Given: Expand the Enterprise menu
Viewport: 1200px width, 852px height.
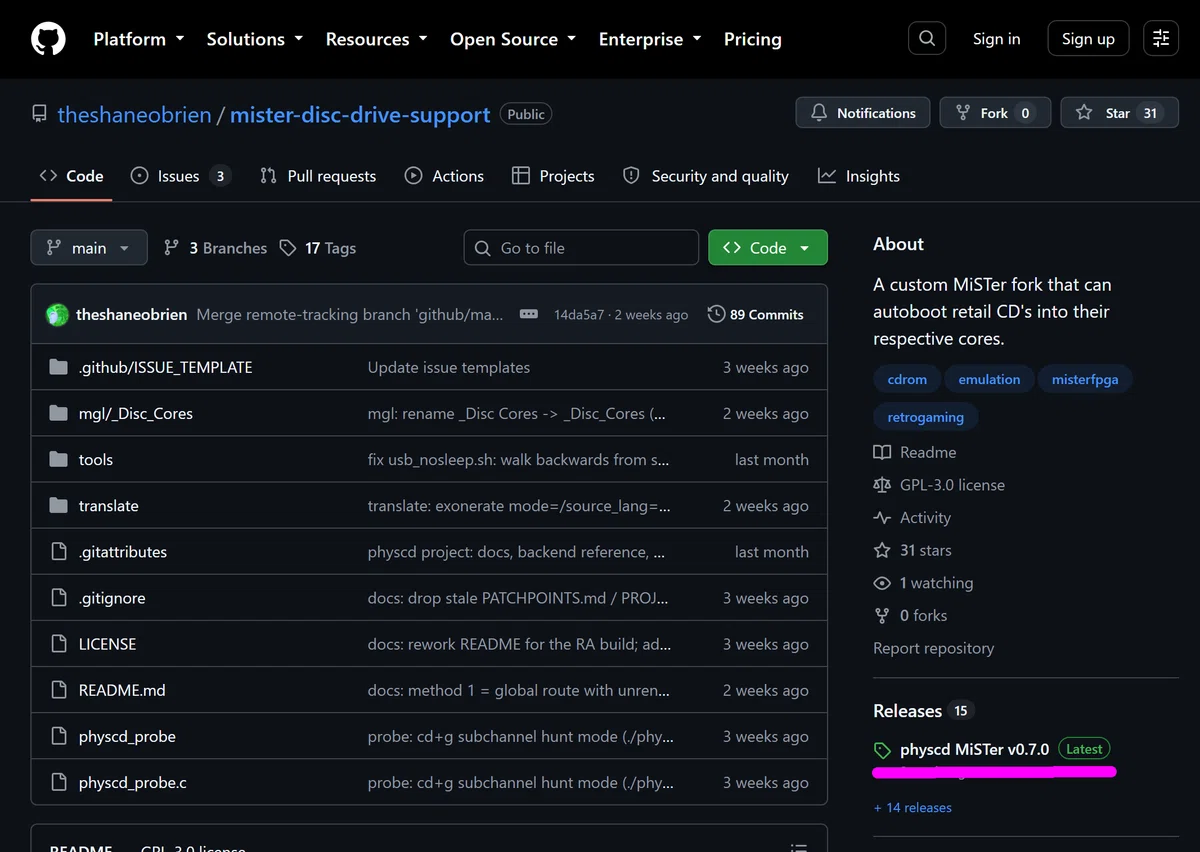Looking at the screenshot, I should (650, 39).
